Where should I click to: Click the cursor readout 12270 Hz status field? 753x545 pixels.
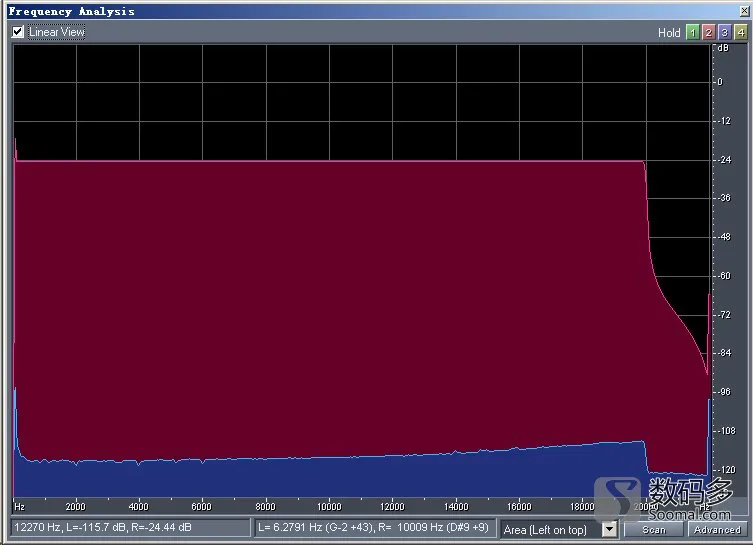click(130, 527)
